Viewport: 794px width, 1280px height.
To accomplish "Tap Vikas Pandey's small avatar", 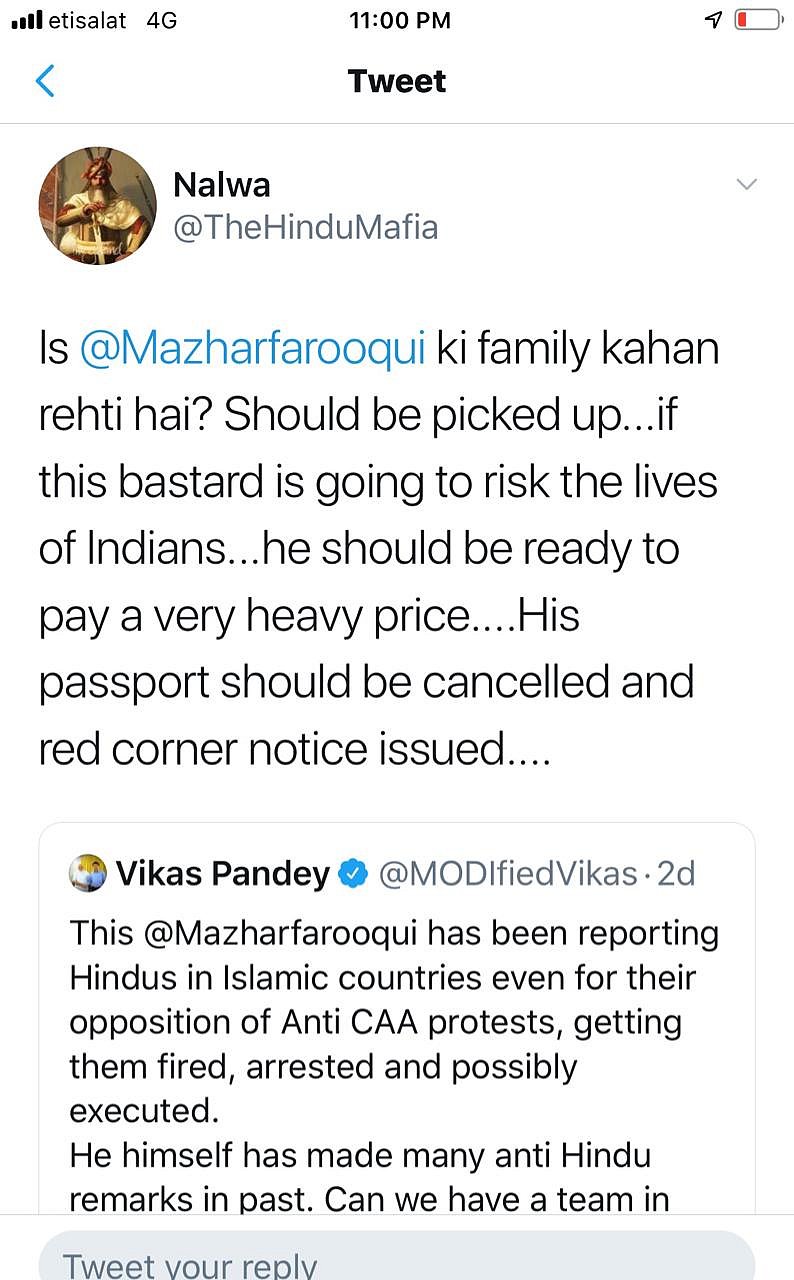I will tap(88, 874).
